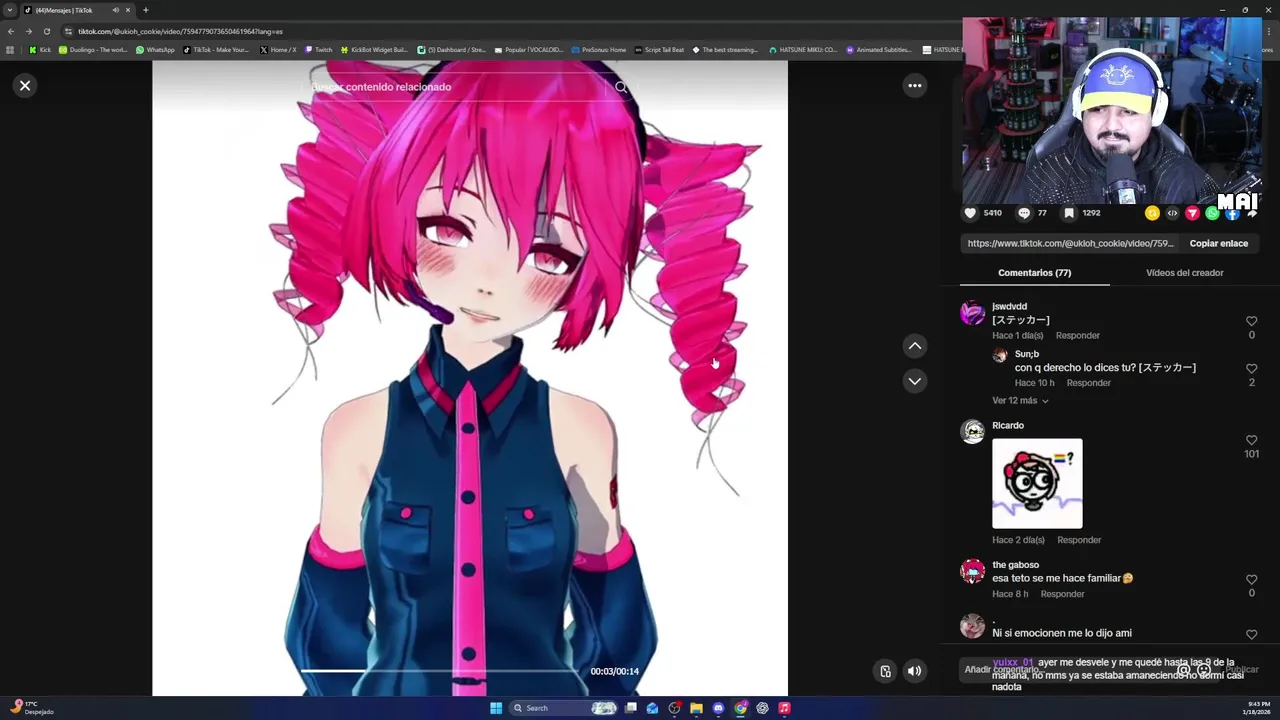Click the icon left of the volume button

click(x=885, y=671)
